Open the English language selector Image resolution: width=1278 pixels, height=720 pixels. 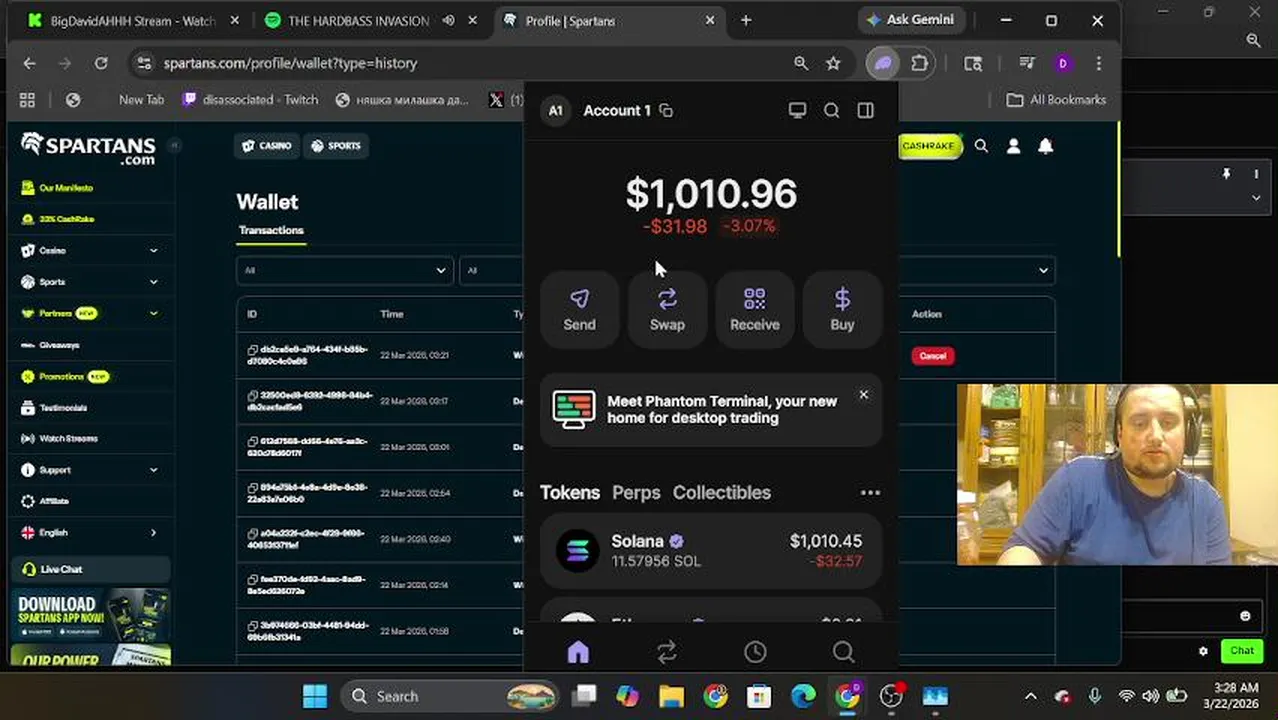coord(88,533)
